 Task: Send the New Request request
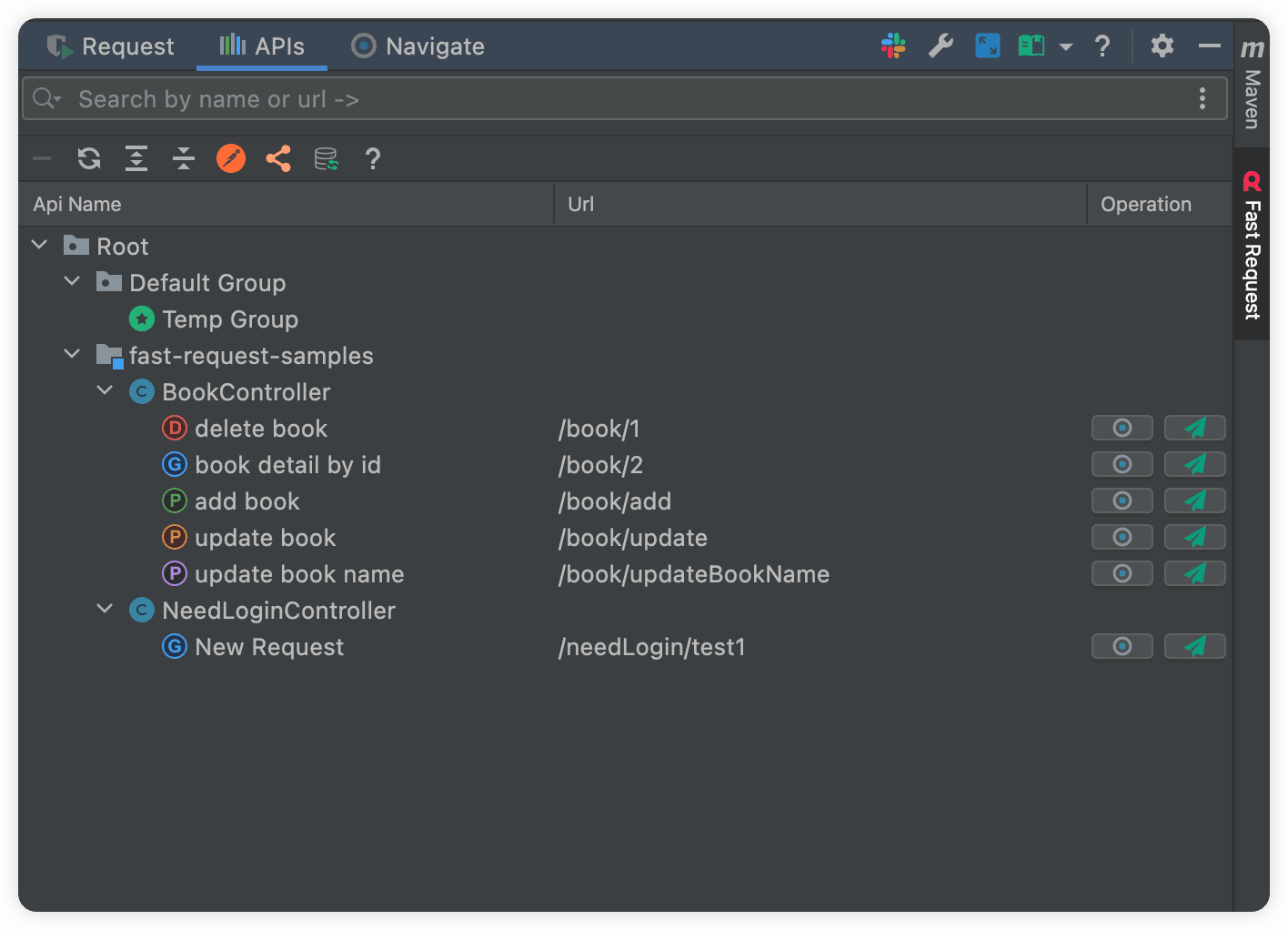point(1195,646)
